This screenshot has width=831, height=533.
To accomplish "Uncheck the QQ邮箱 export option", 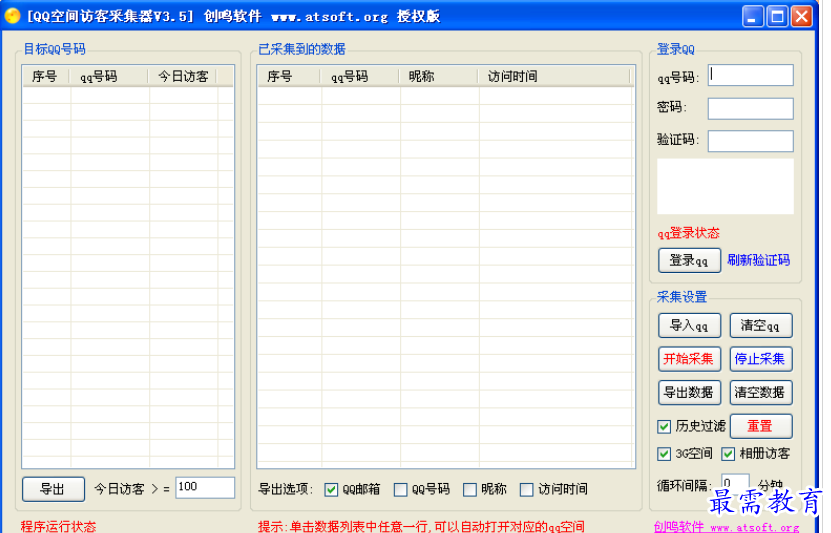I will [x=331, y=490].
